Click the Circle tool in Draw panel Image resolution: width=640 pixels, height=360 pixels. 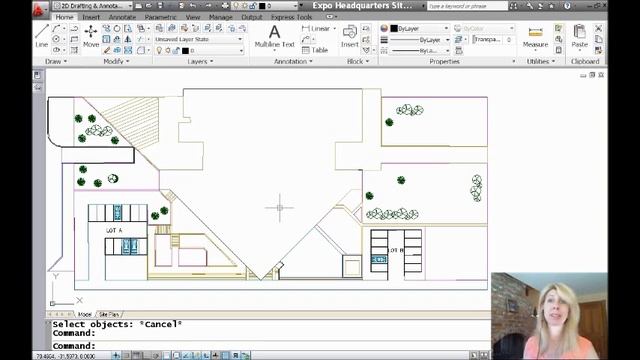click(56, 39)
